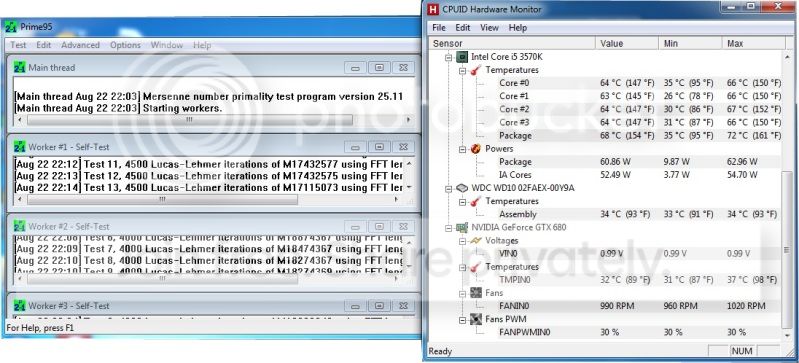Click the NVIDIA GeForce GTX 680 card icon
799x363 pixels.
click(462, 227)
